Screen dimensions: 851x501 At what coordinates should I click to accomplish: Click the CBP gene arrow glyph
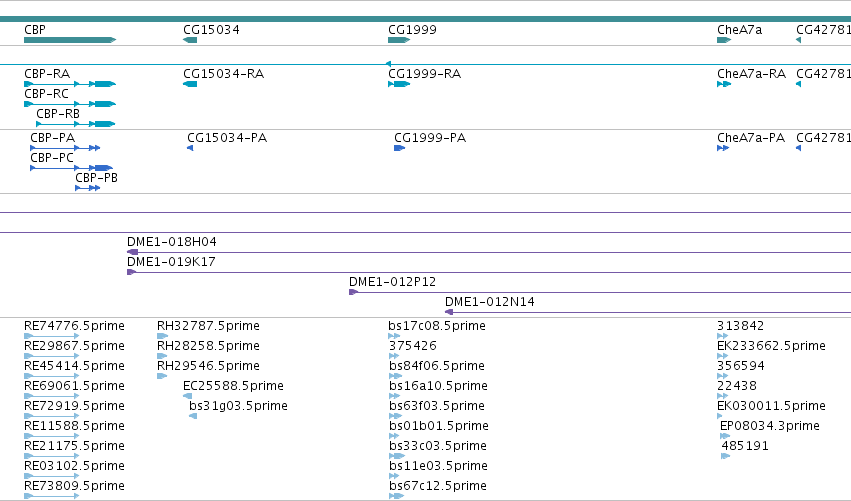(x=70, y=40)
